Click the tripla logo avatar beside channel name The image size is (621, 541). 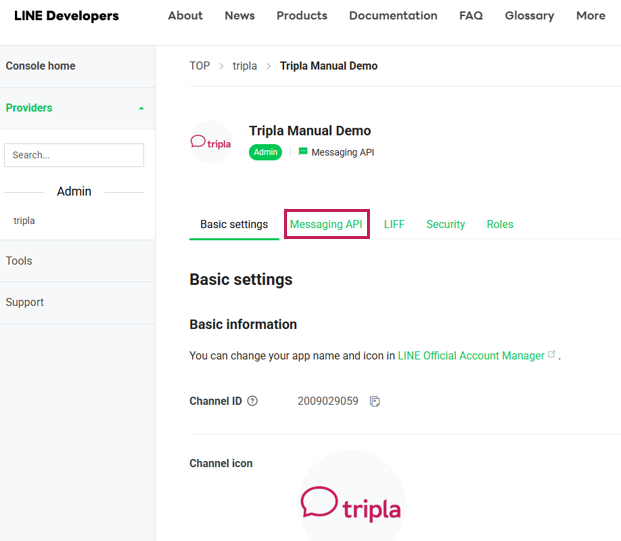211,142
